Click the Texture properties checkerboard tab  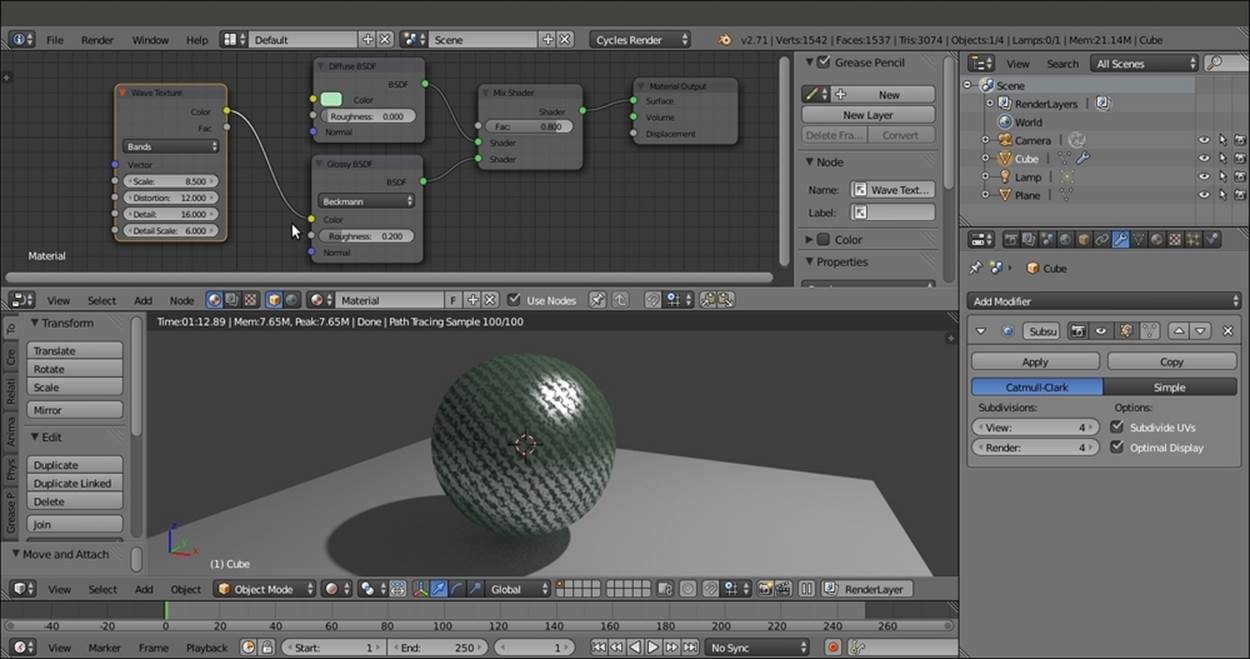click(x=1175, y=240)
